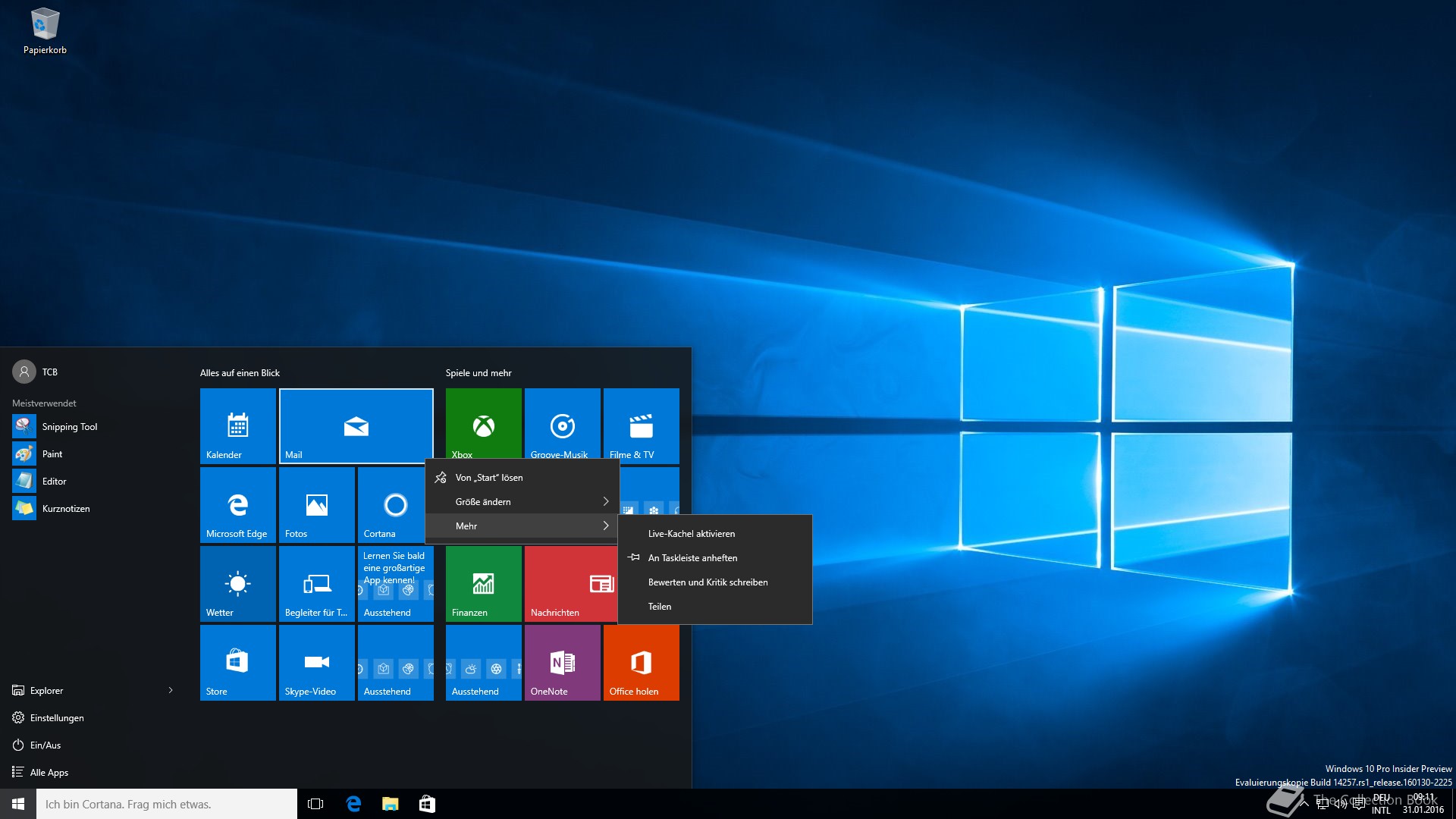Screen dimensions: 1456x819
Task: Open the Kalender tile
Action: (237, 425)
